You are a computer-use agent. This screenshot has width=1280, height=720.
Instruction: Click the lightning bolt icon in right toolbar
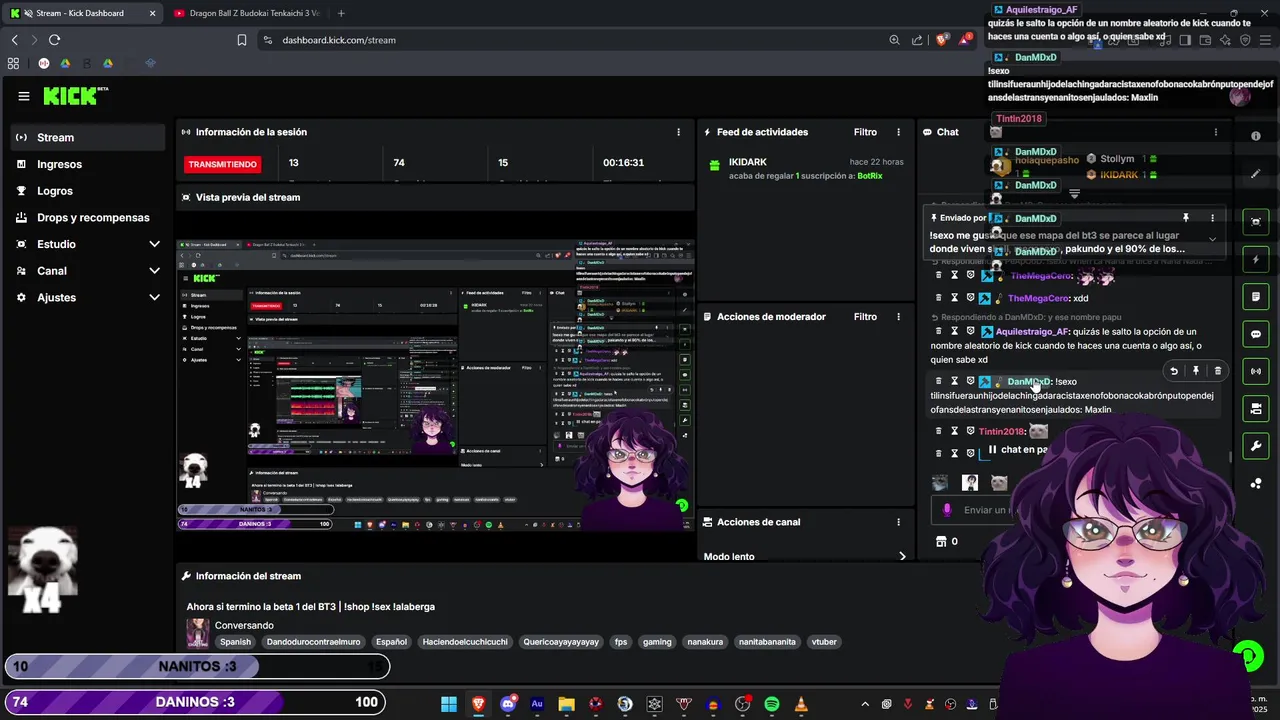pos(1256,259)
